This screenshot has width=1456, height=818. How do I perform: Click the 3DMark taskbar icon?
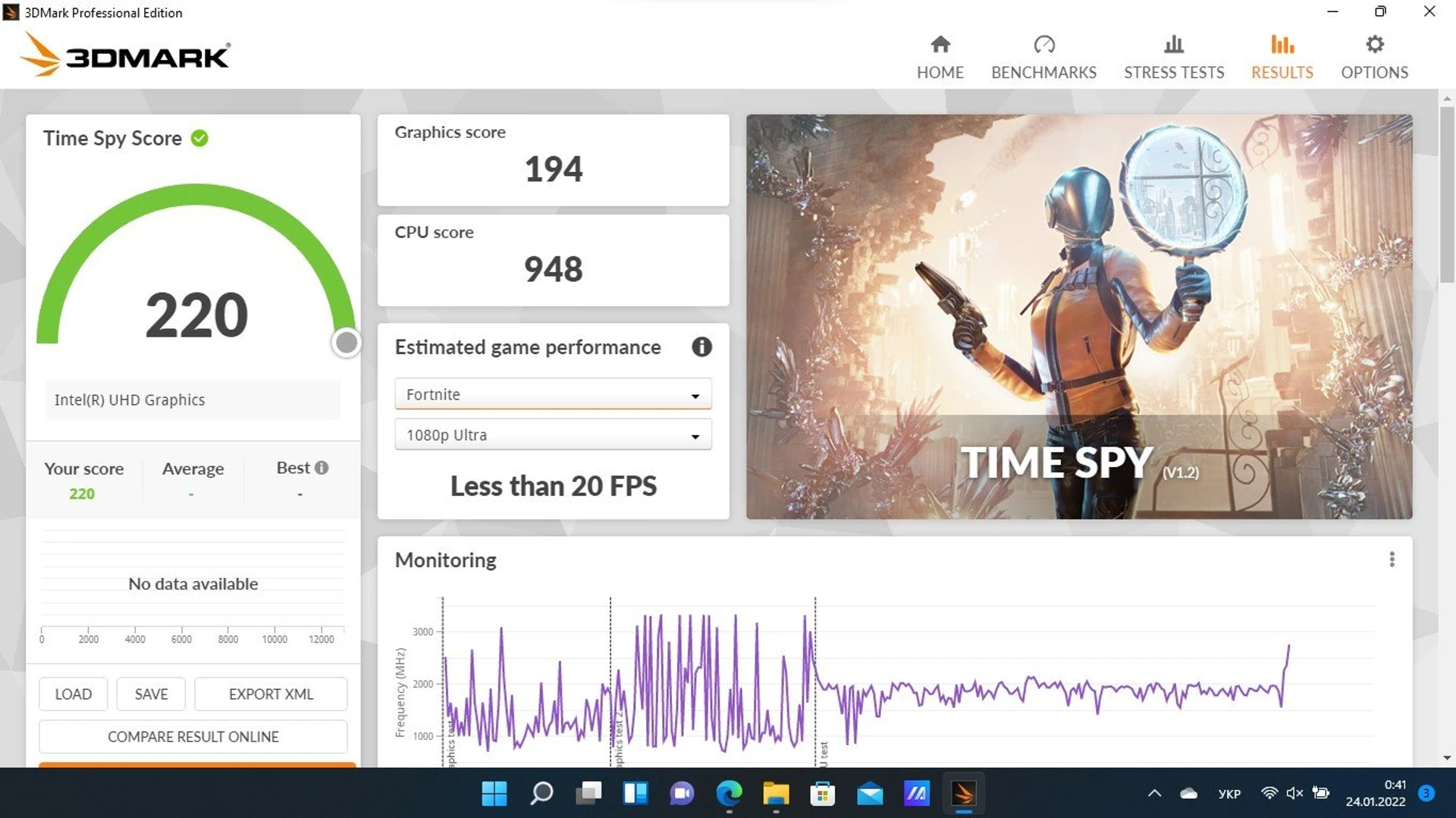(964, 793)
